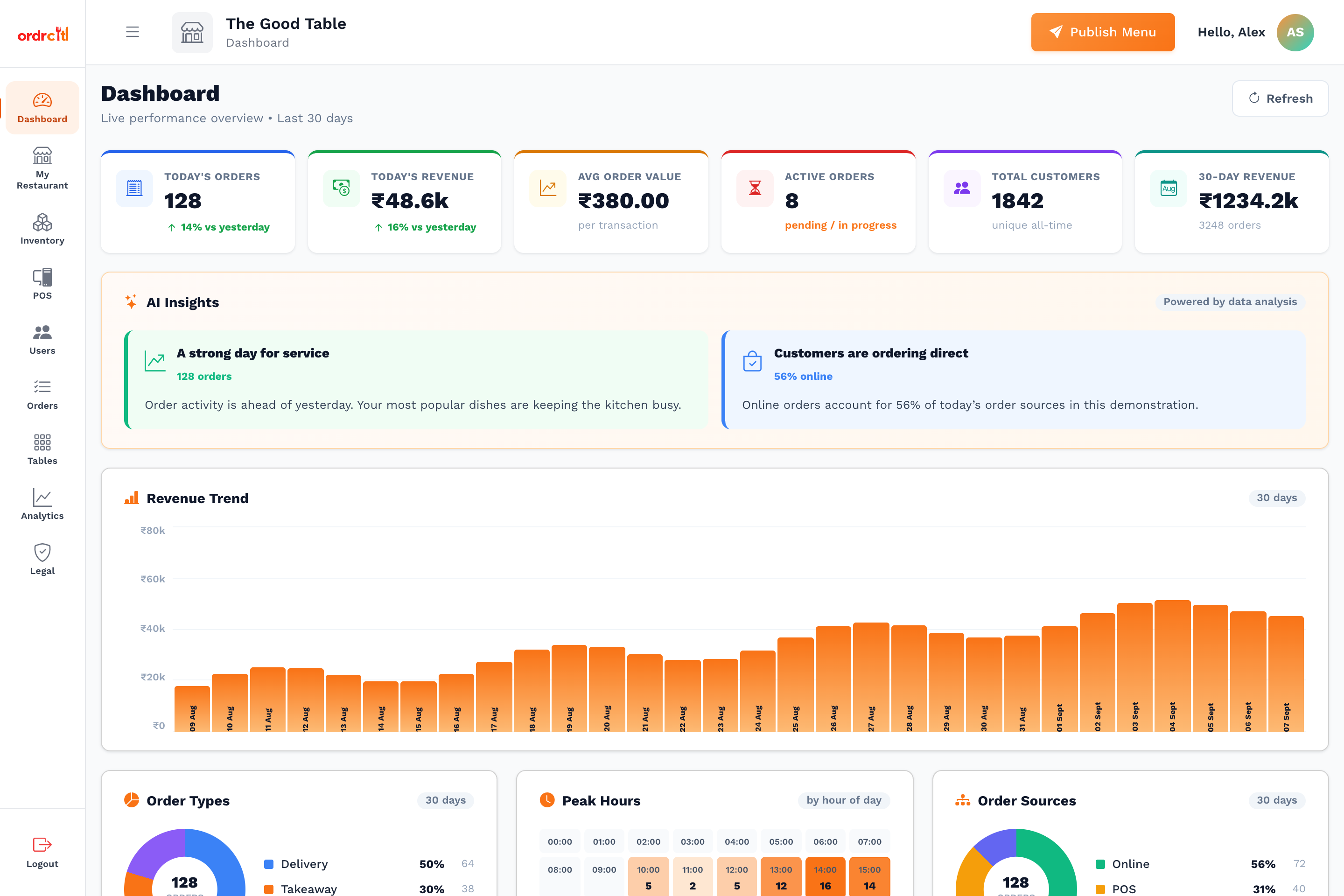Image resolution: width=1344 pixels, height=896 pixels.
Task: Open the Dashboard sidebar item
Action: 42,108
